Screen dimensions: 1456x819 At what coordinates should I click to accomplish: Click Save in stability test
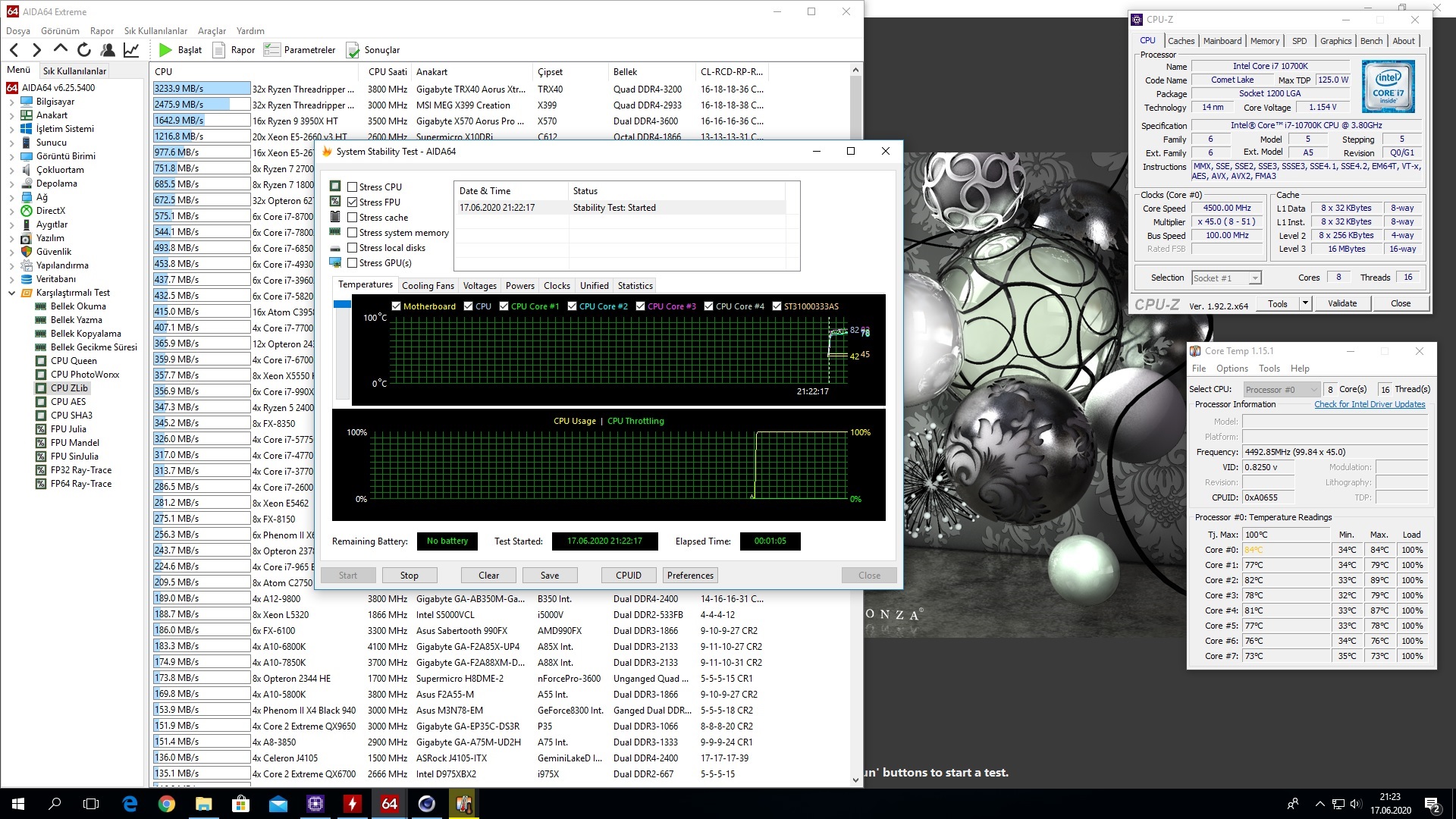click(x=550, y=576)
